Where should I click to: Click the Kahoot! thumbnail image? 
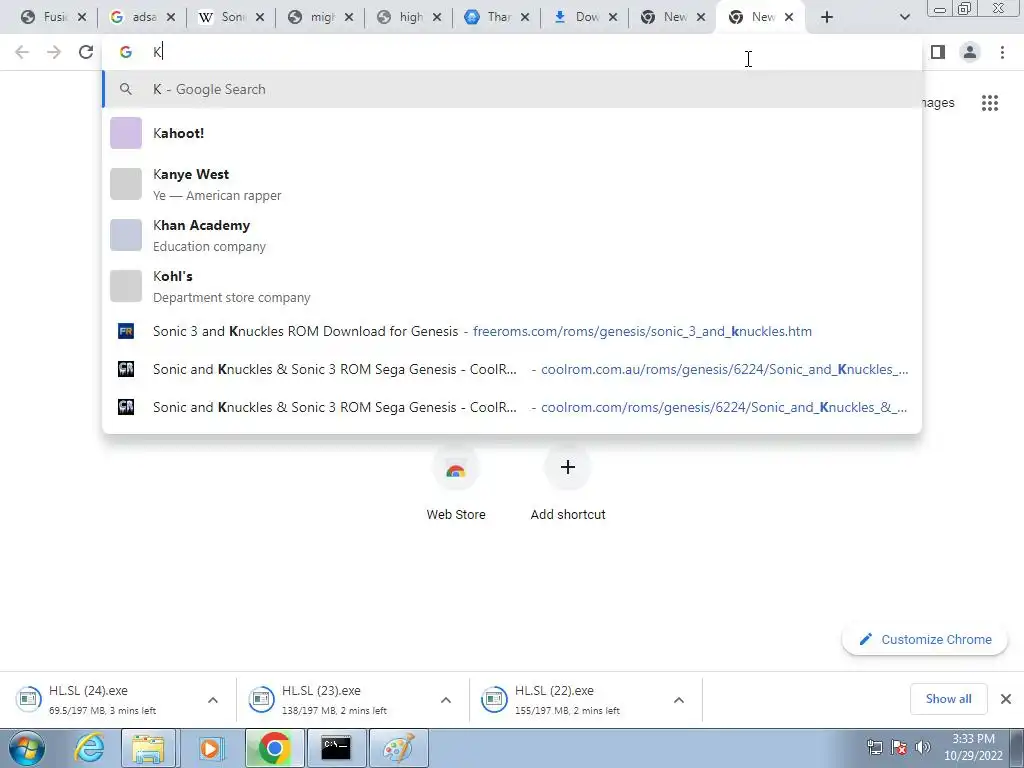click(125, 133)
